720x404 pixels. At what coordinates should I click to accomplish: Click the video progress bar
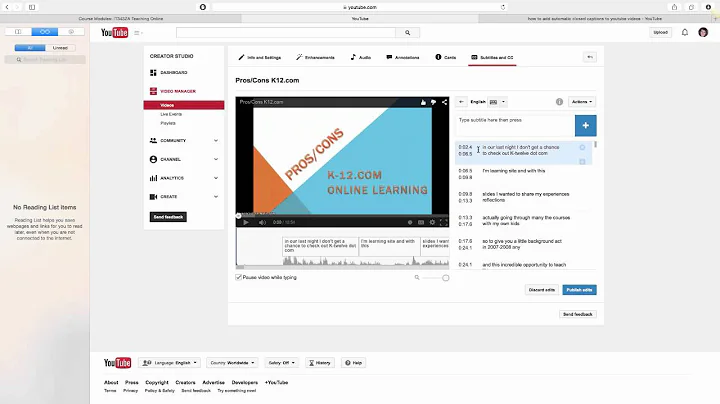point(342,215)
